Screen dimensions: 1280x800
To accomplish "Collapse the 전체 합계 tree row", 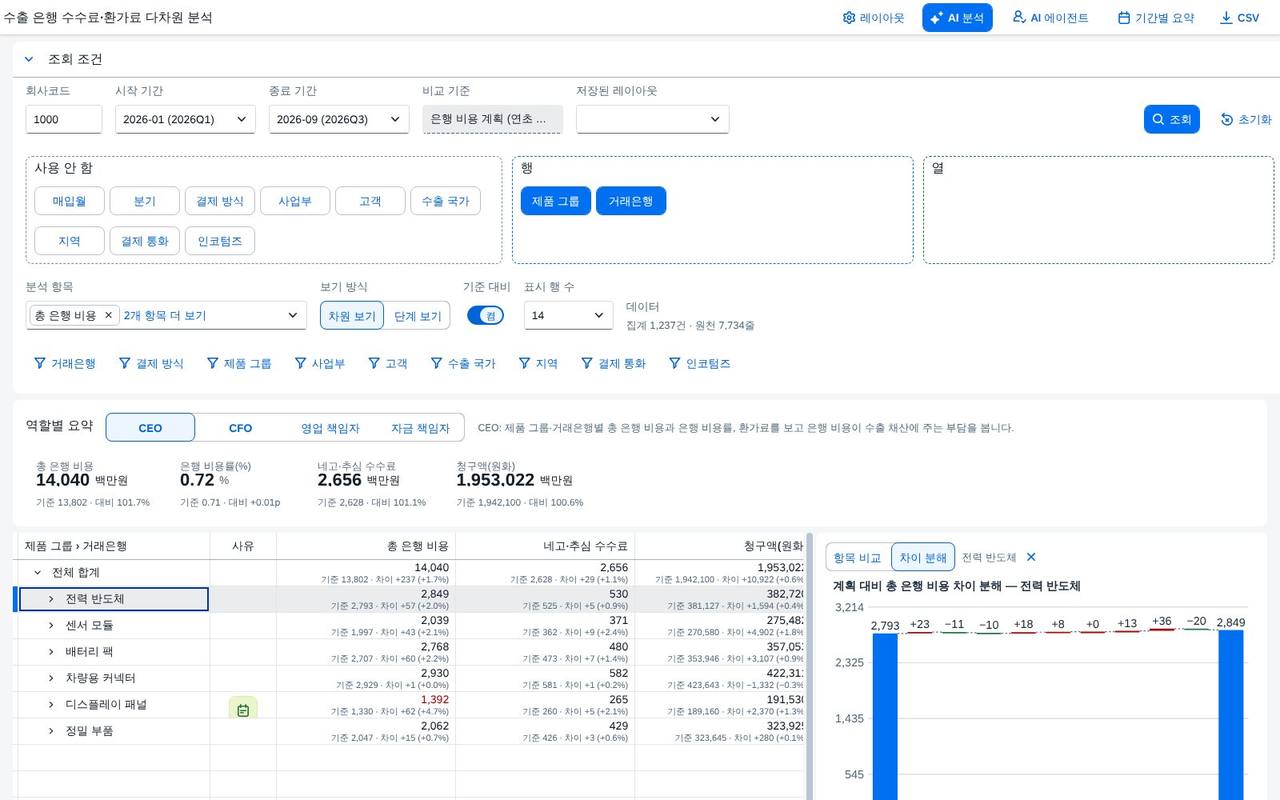I will point(38,572).
